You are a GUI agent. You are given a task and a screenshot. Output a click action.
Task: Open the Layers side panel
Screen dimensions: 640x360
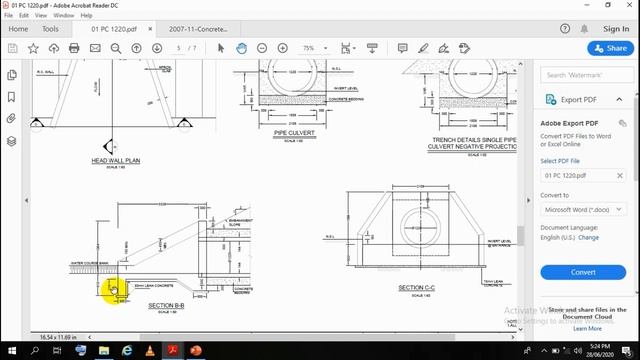pyautogui.click(x=11, y=141)
